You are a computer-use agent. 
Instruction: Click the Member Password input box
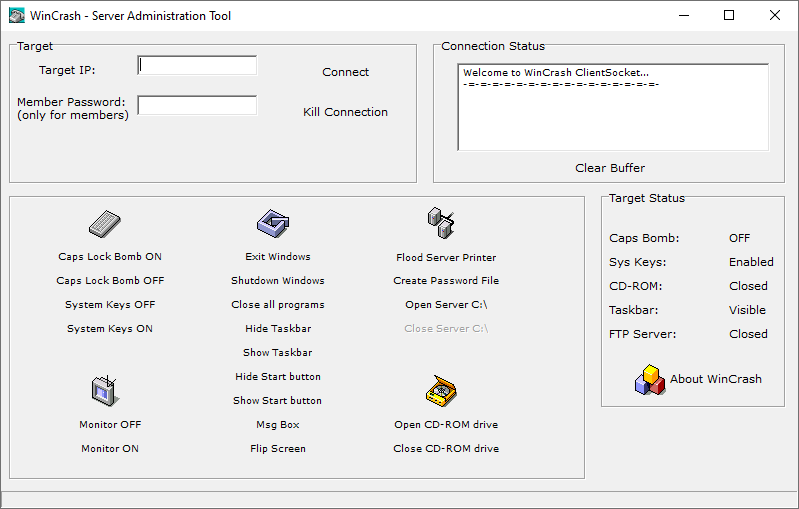197,106
